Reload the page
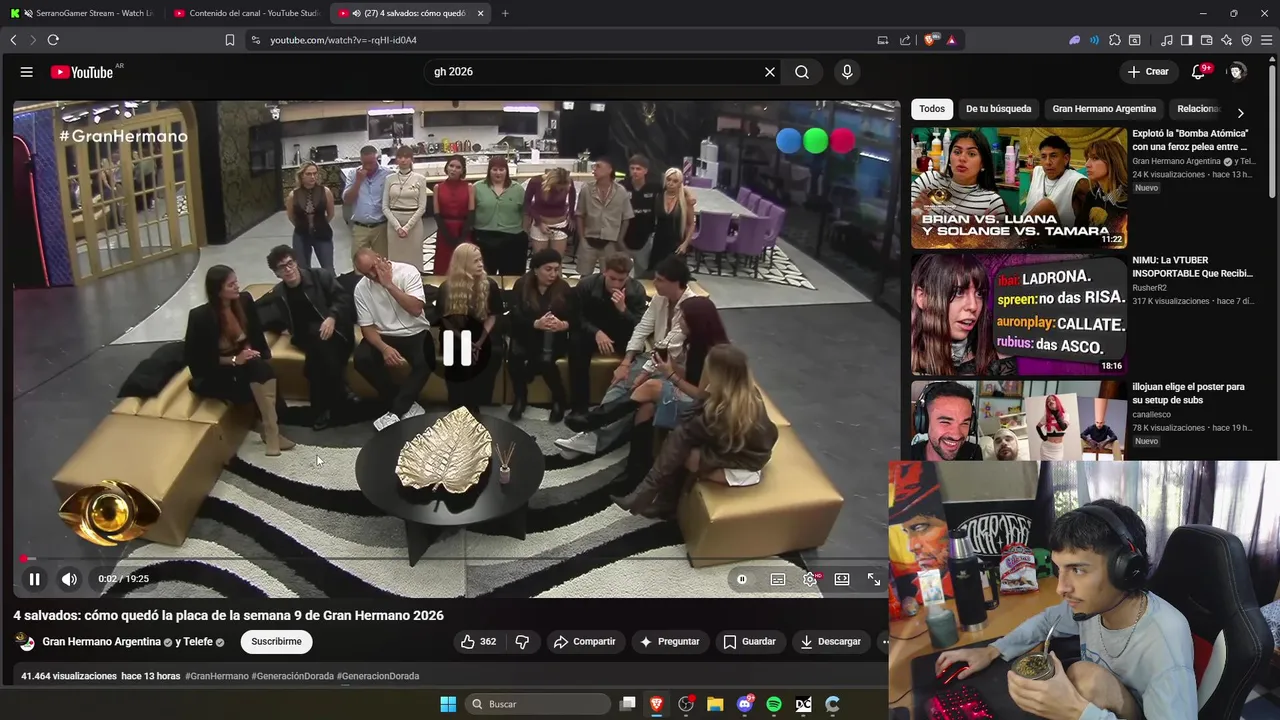Viewport: 1280px width, 720px height. click(53, 40)
